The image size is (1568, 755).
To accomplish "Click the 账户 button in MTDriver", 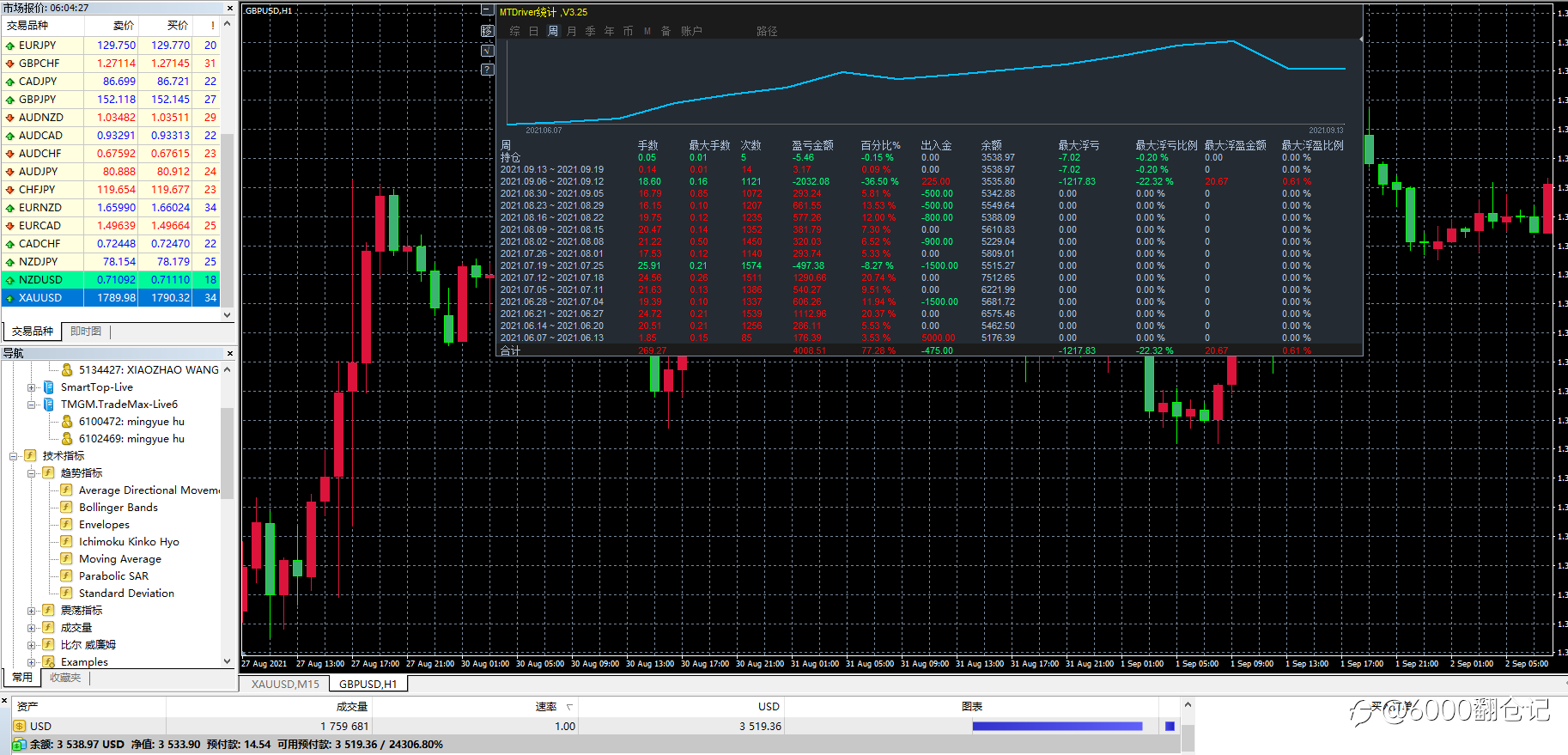I will pos(692,31).
